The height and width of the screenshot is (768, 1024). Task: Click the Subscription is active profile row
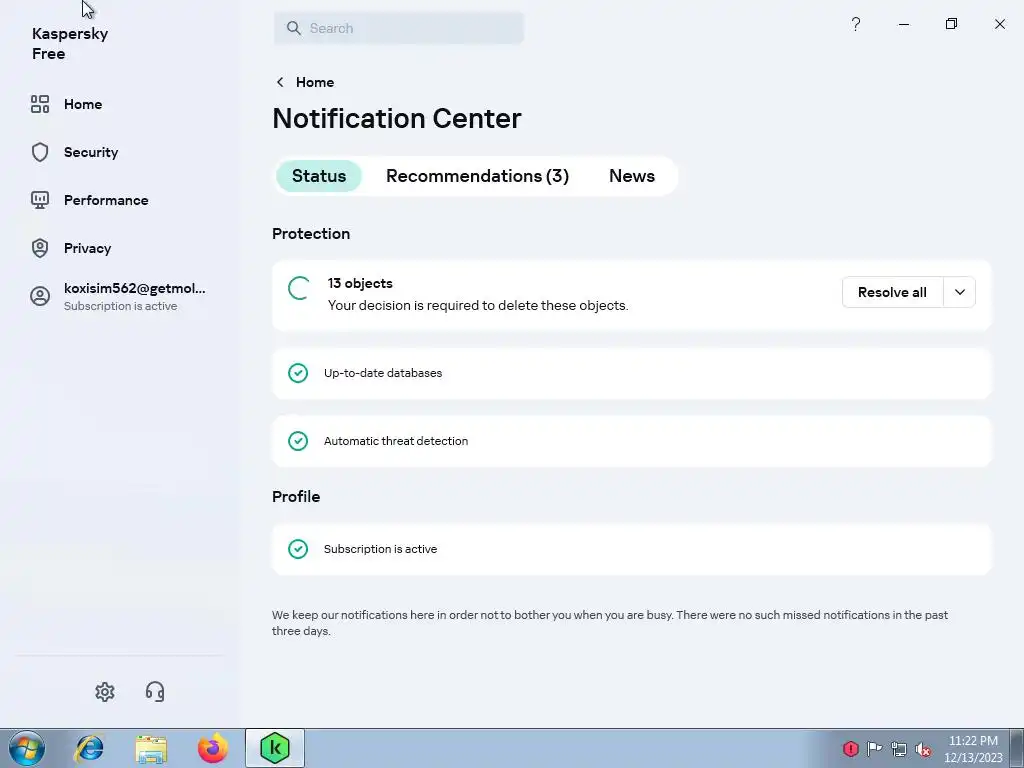tap(632, 549)
